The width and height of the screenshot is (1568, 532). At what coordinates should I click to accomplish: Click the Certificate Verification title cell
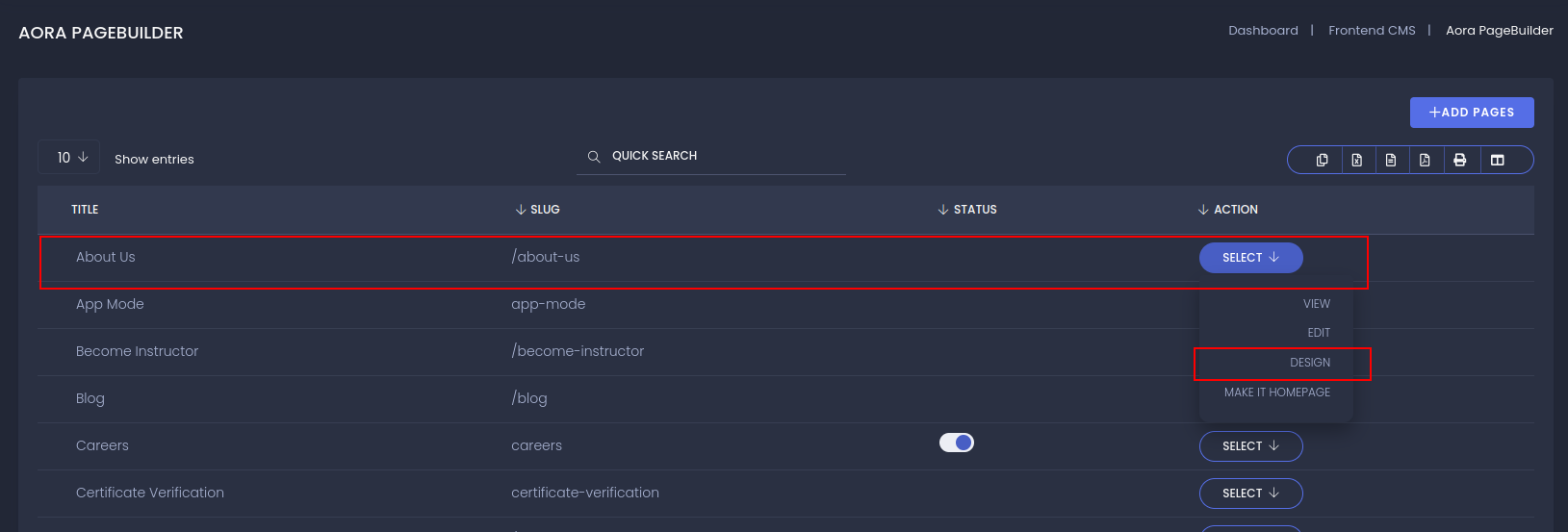click(150, 493)
